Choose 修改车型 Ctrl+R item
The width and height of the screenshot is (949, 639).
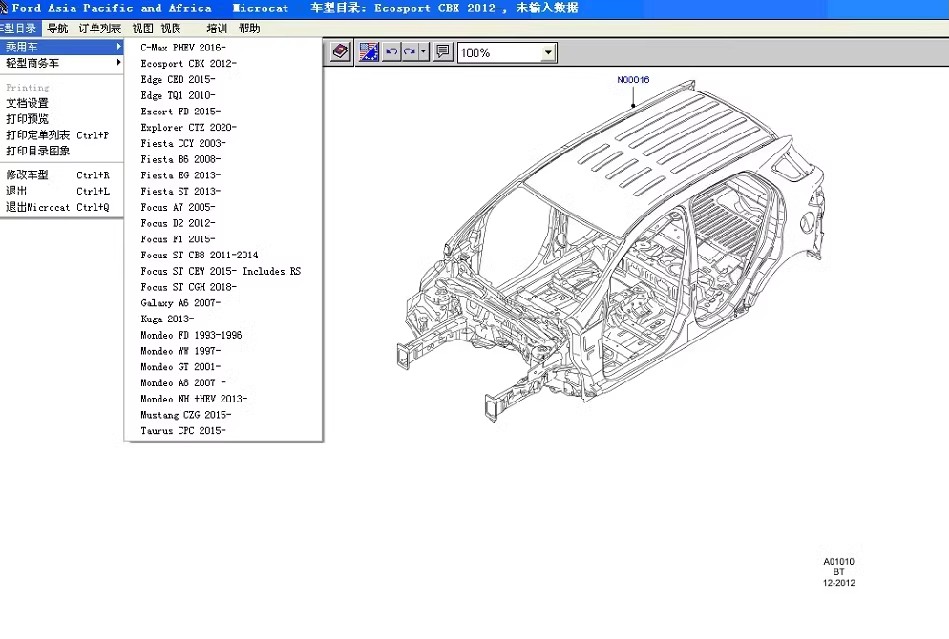(x=62, y=175)
